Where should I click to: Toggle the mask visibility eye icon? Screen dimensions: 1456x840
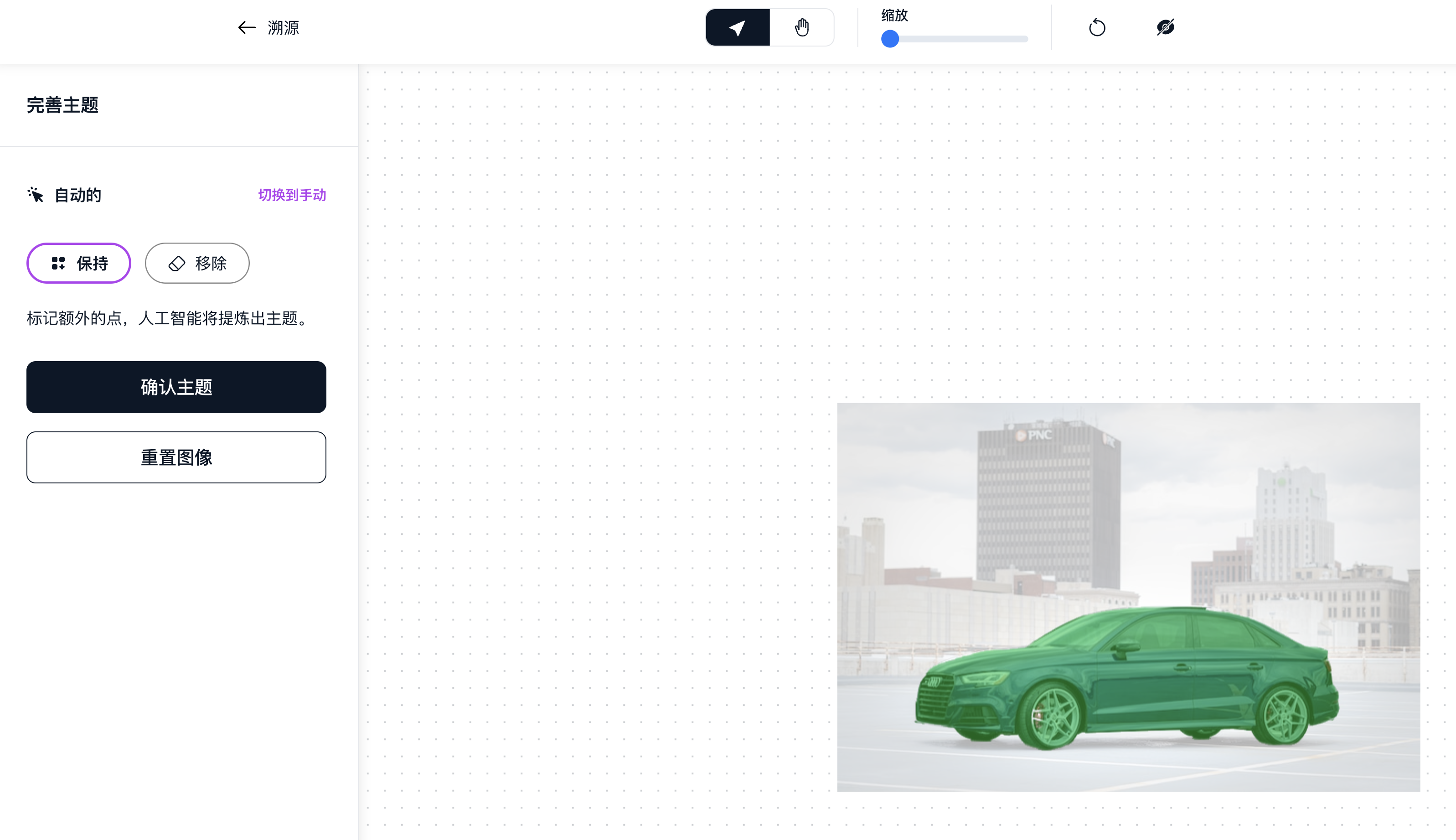point(1165,27)
